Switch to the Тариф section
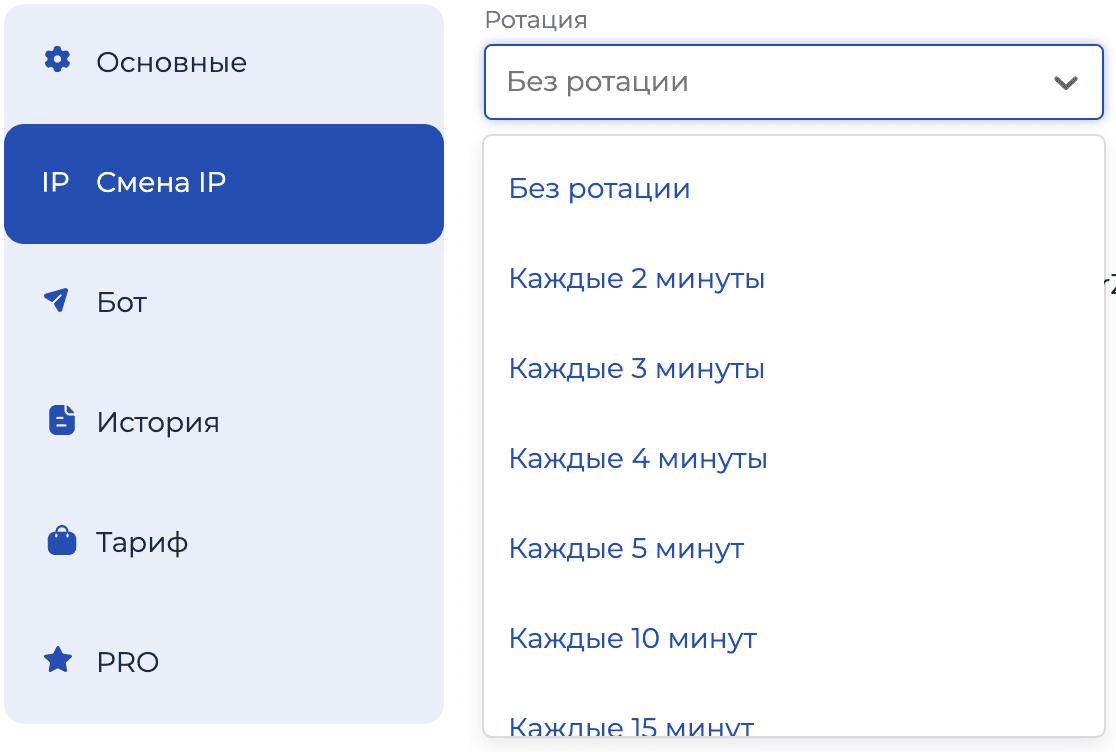 click(x=140, y=541)
